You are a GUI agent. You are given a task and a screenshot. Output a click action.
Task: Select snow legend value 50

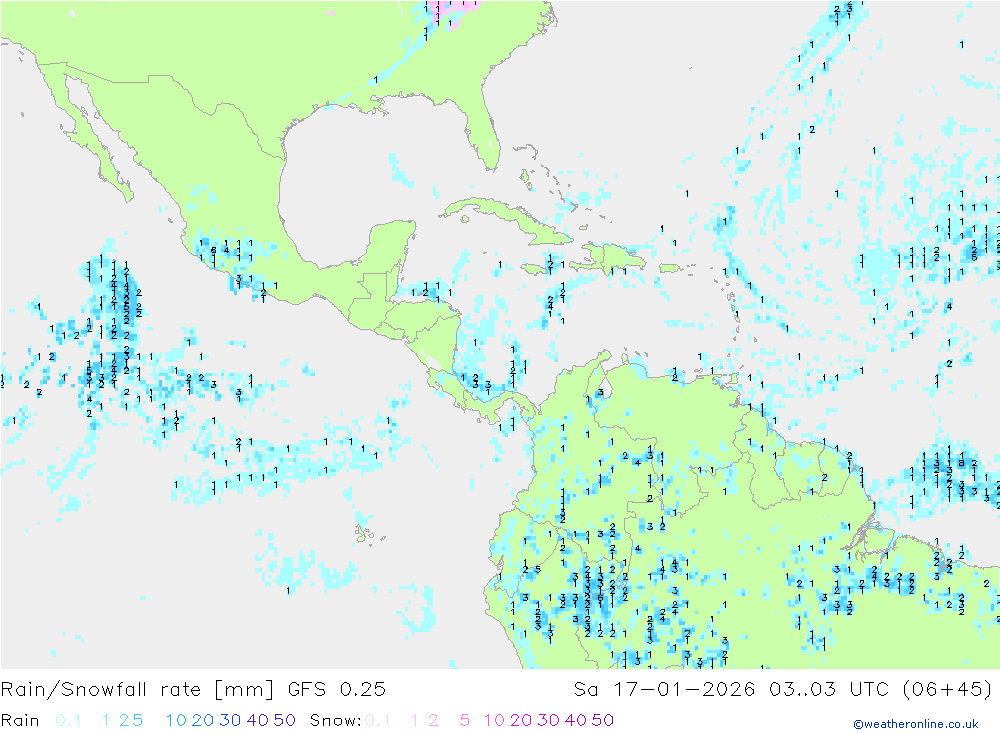603,720
